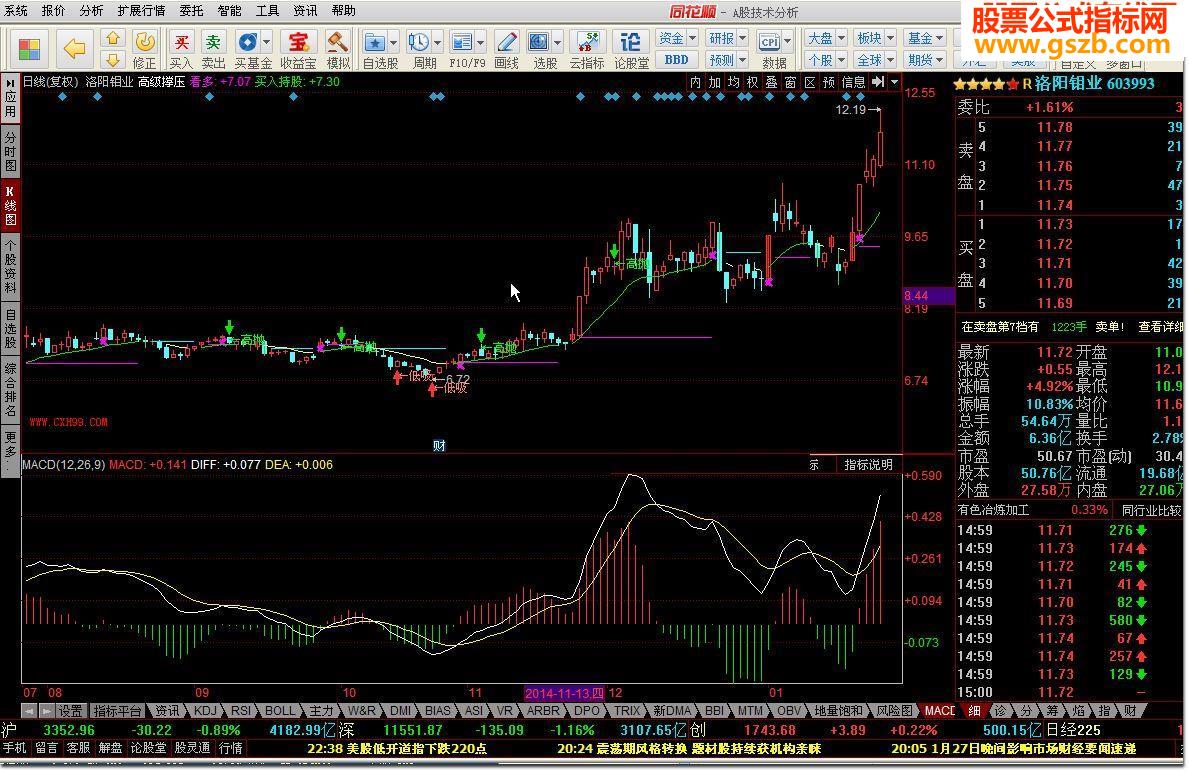Click the 修正 (correction) toolbar icon
The width and height of the screenshot is (1189, 771).
click(x=144, y=50)
